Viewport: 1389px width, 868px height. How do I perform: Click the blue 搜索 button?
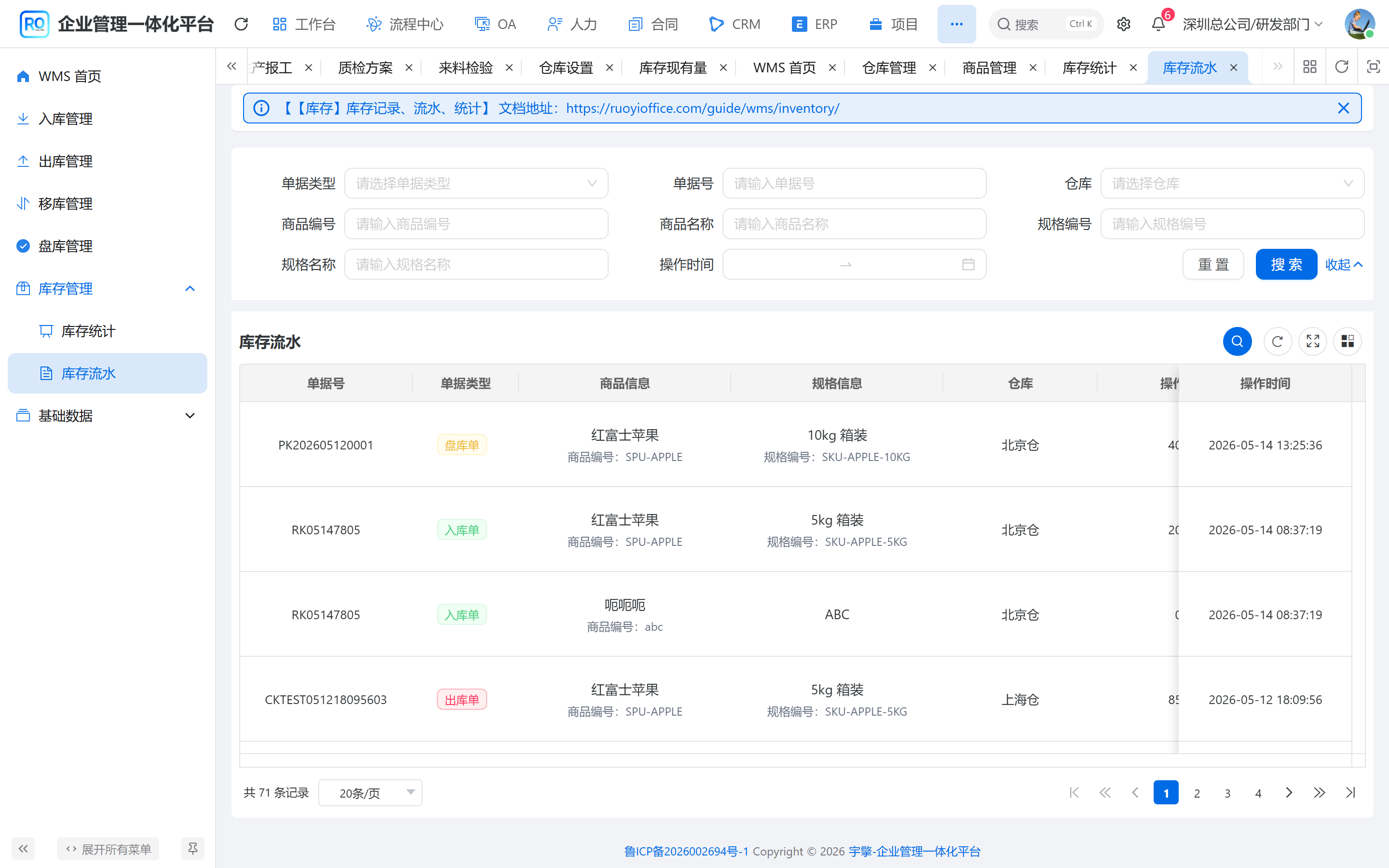(1286, 264)
